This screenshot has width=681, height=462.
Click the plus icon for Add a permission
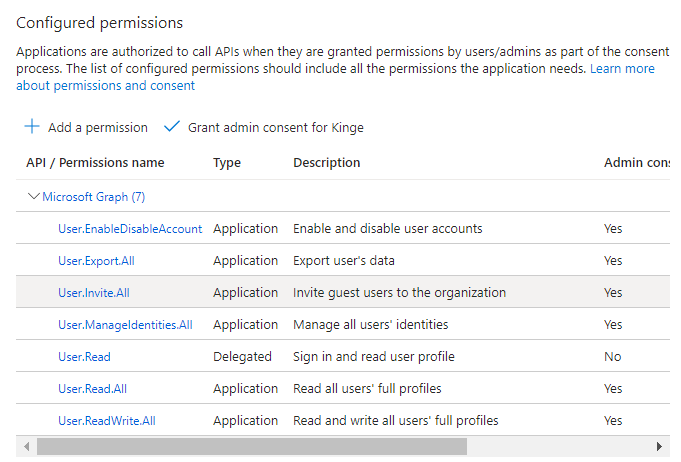pyautogui.click(x=32, y=127)
